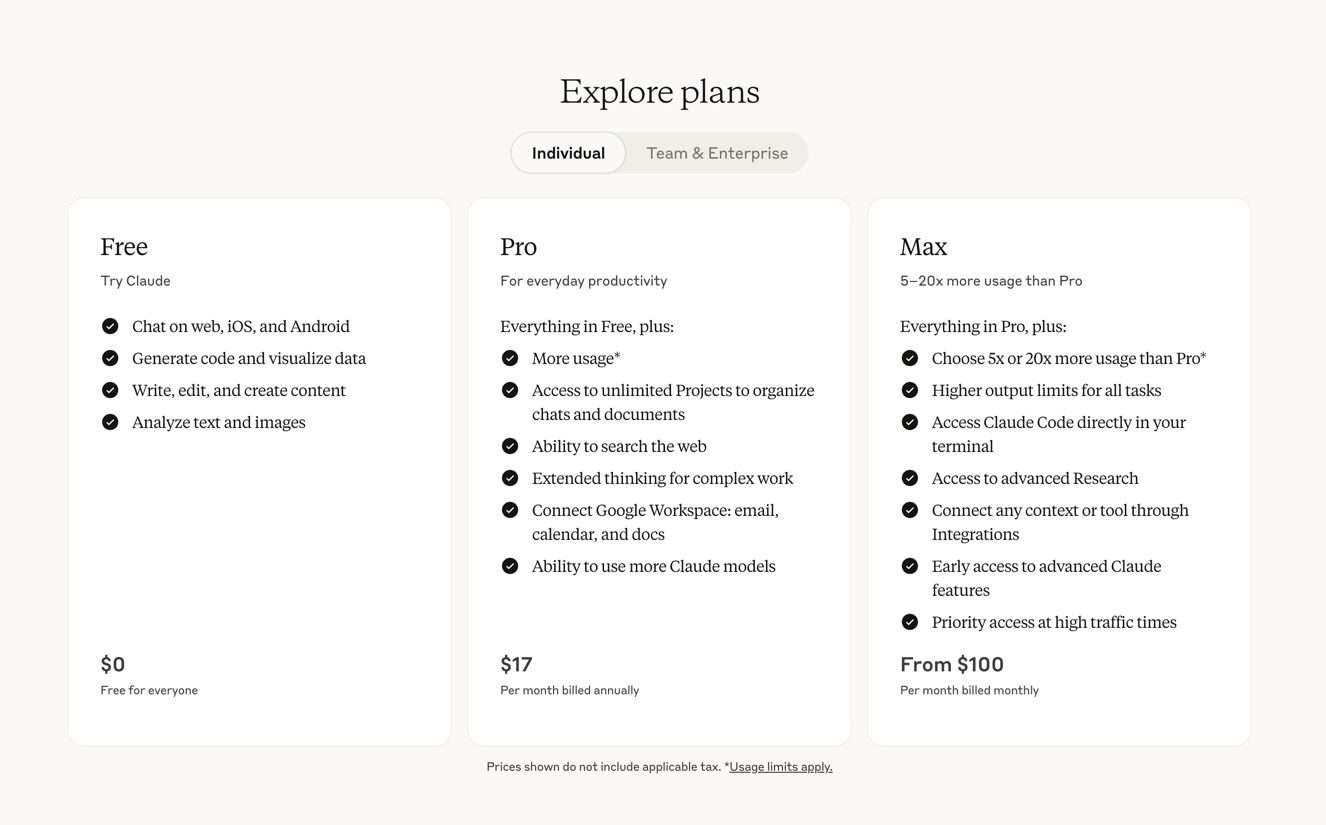Click checkmark icon next to "Extended thinking for complex work"
Image resolution: width=1326 pixels, height=825 pixels.
click(x=510, y=478)
